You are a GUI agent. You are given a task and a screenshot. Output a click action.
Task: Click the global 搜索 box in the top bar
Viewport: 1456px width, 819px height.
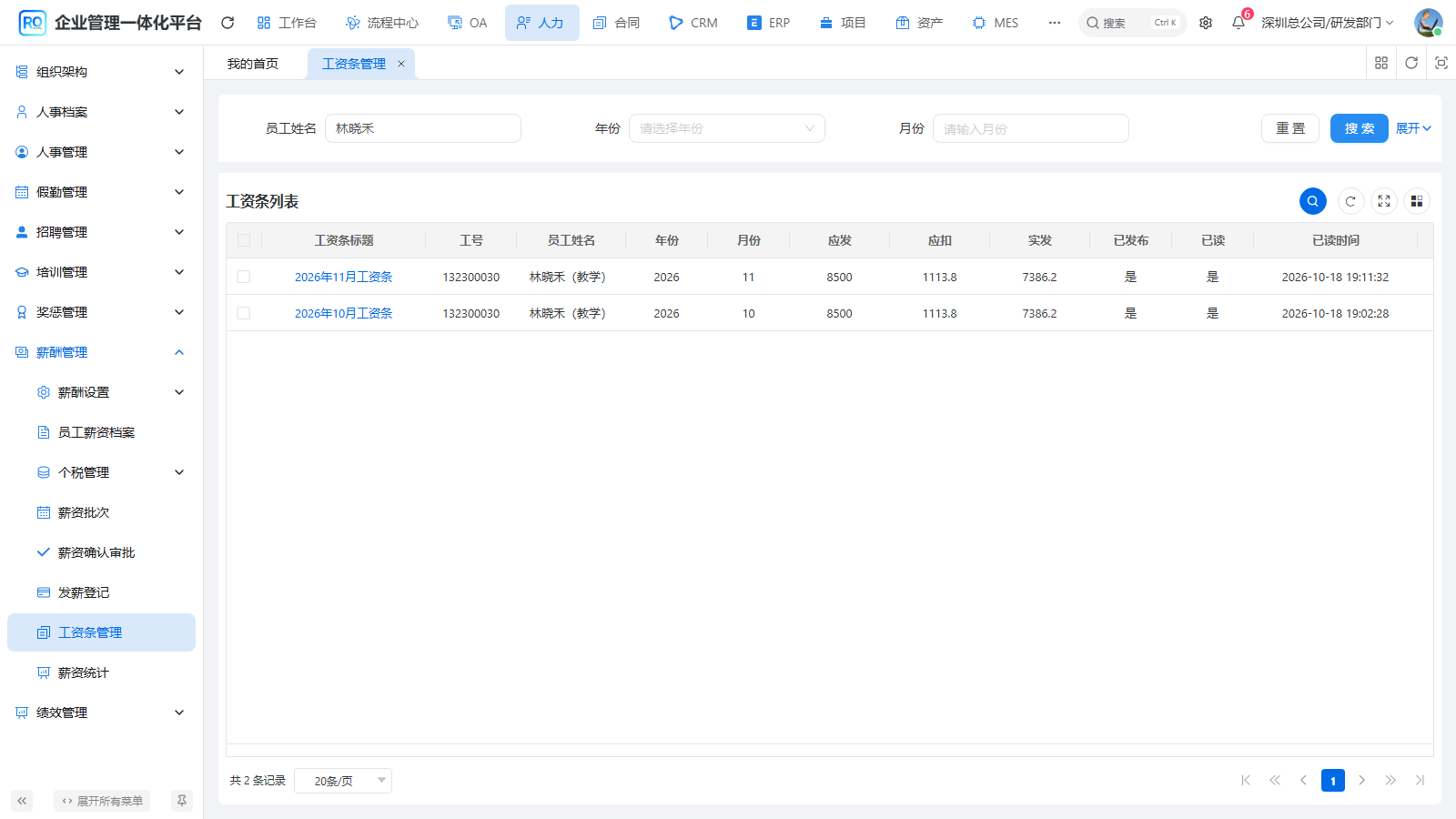point(1133,23)
